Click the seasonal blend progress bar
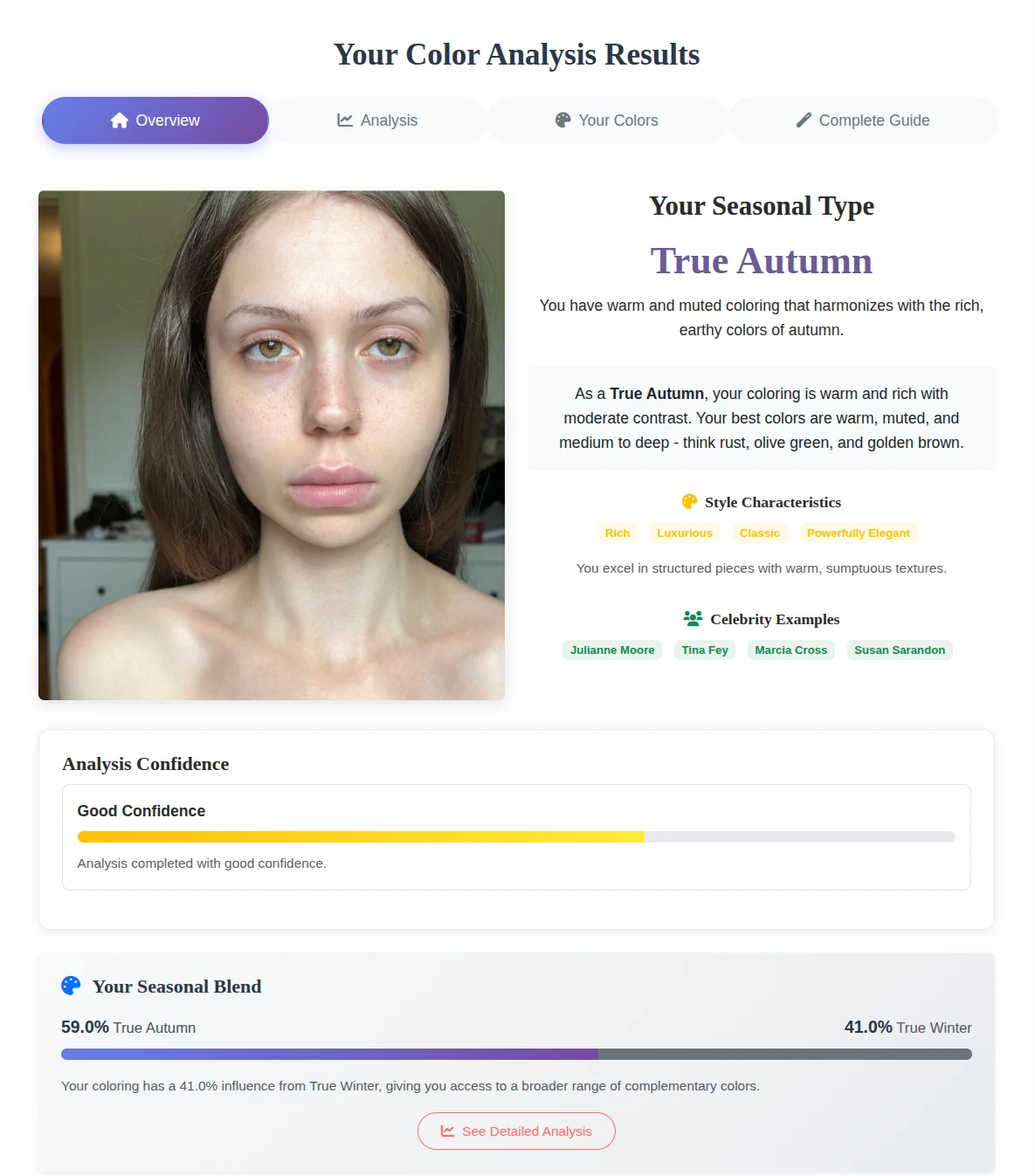The width and height of the screenshot is (1035, 1176). point(516,1054)
